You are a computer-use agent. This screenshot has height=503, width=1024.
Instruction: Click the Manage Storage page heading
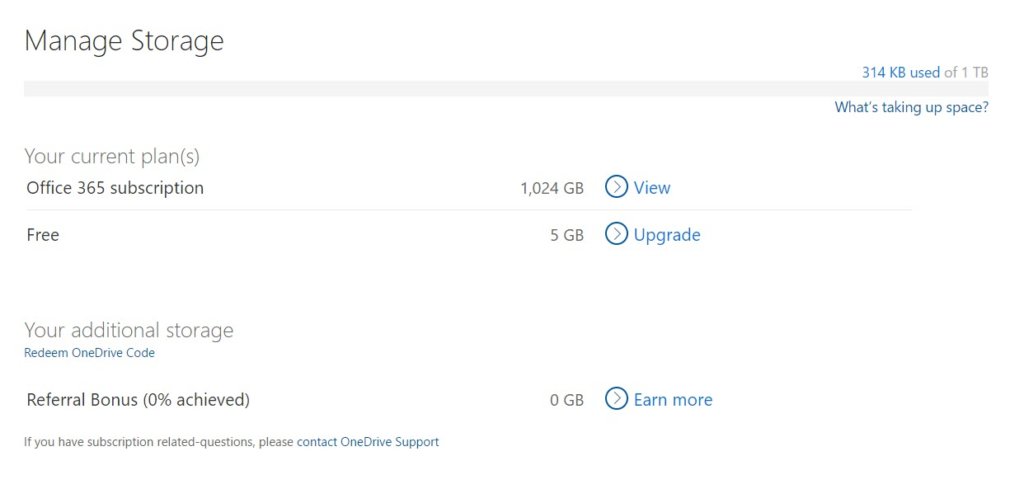click(124, 41)
